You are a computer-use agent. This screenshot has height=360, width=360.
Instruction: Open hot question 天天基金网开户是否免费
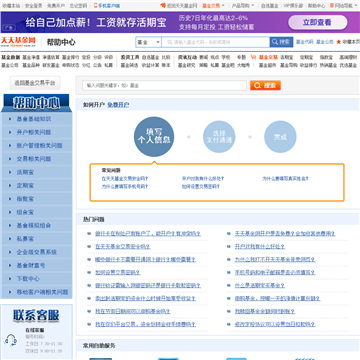coord(285,234)
